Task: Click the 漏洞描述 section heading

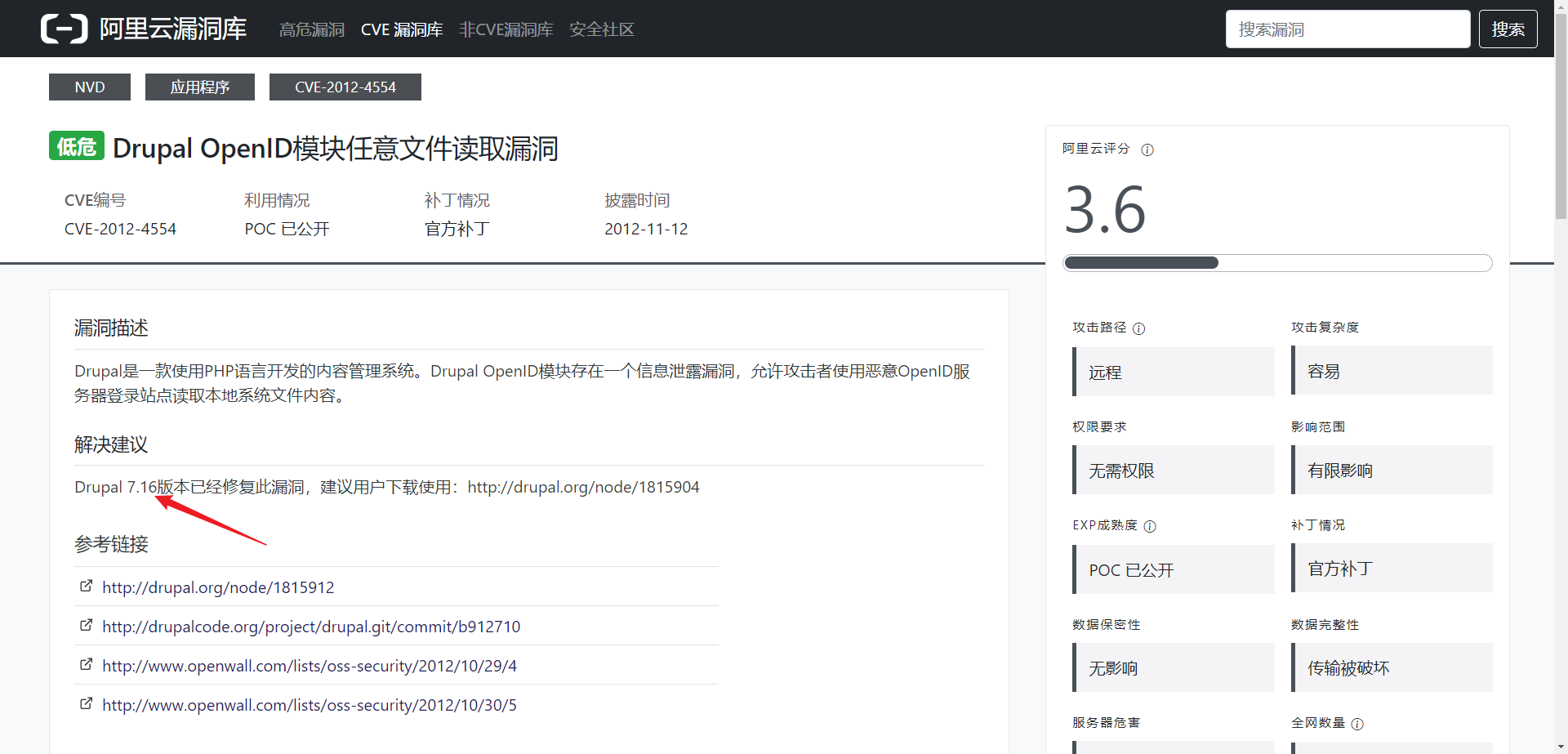Action: coord(111,328)
